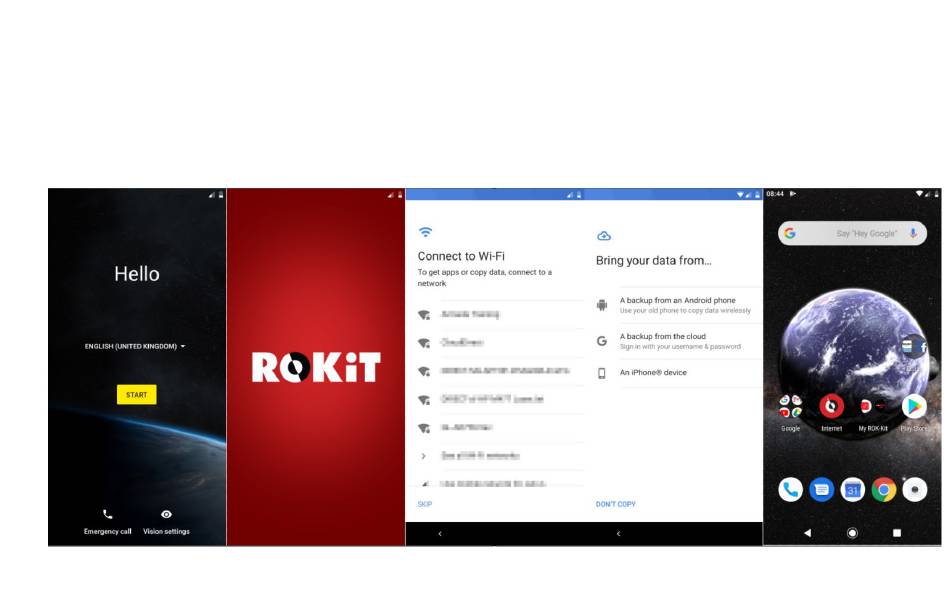
Task: Open the English (United Kingdom) language dropdown
Action: coord(135,347)
